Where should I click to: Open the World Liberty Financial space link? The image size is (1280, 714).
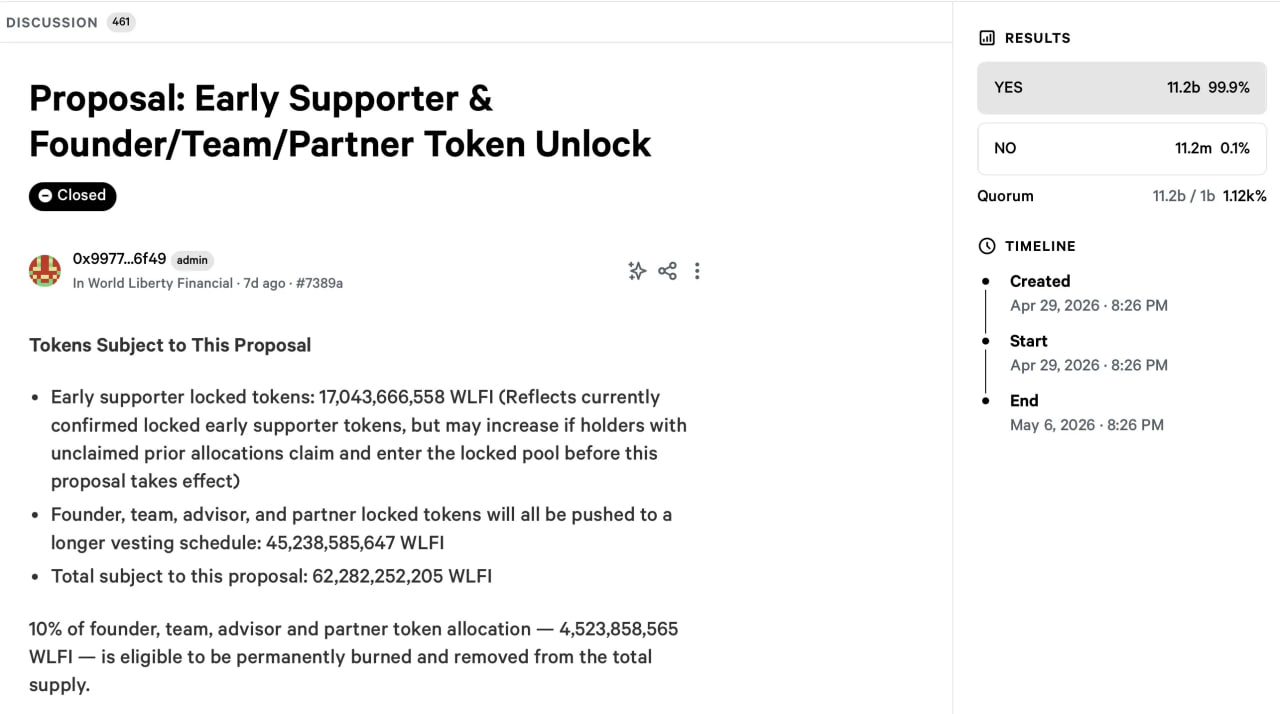(x=152, y=283)
